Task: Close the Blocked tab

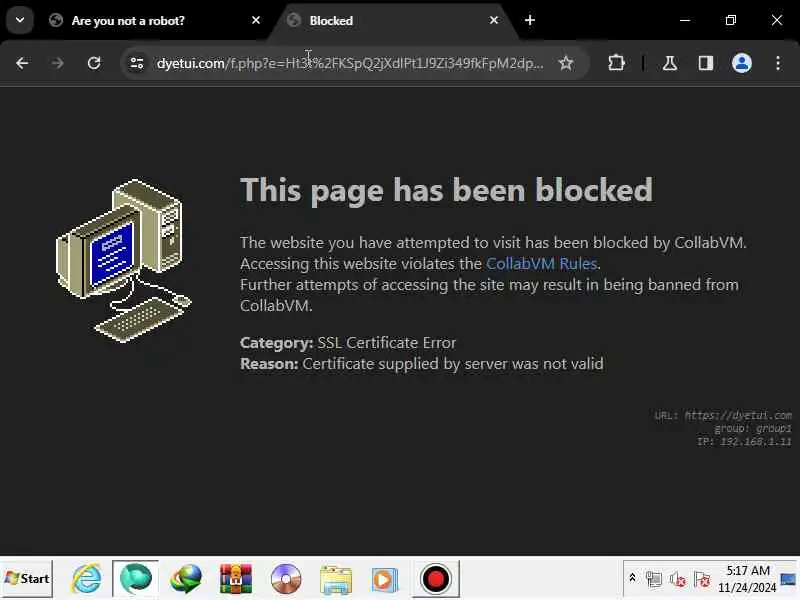Action: point(494,20)
